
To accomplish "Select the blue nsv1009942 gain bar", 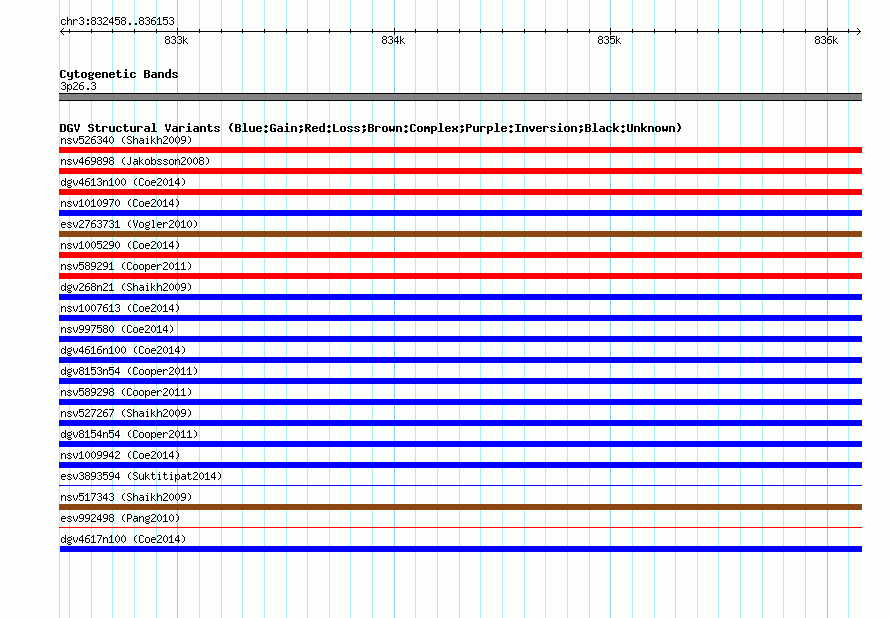I will (x=460, y=465).
